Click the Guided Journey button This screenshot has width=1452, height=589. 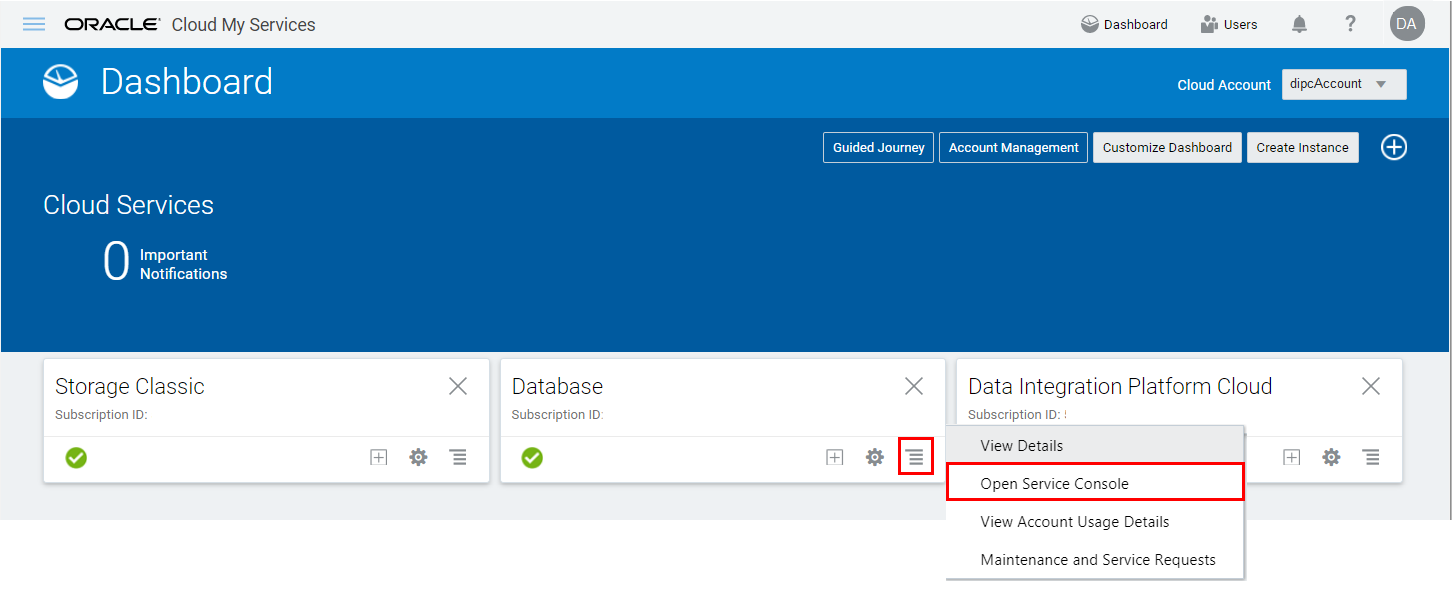coord(878,147)
